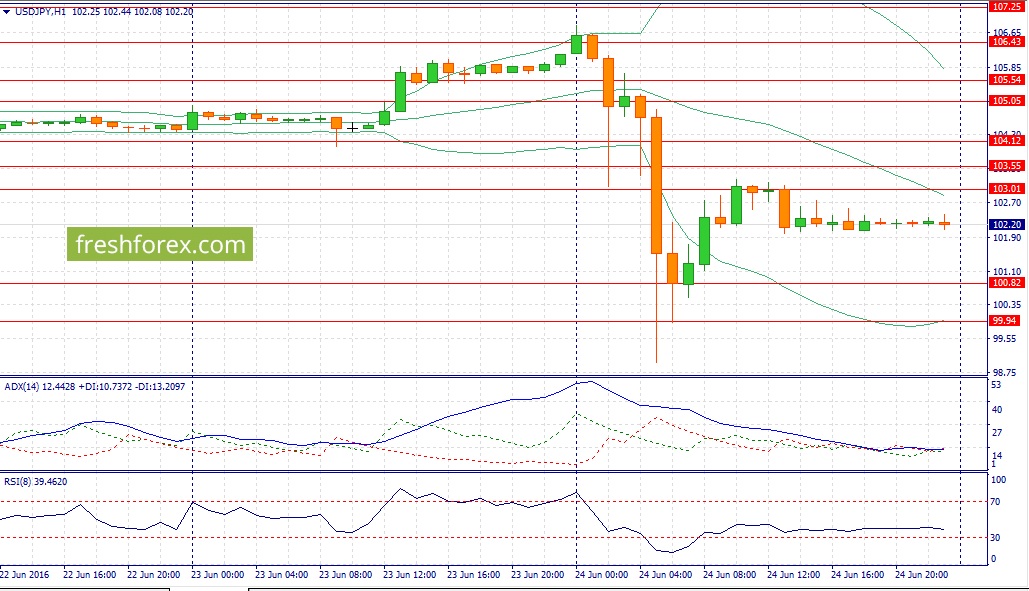The width and height of the screenshot is (1029, 591).
Task: Click the 23 Jun 00:00 time marker
Action: pos(217,575)
